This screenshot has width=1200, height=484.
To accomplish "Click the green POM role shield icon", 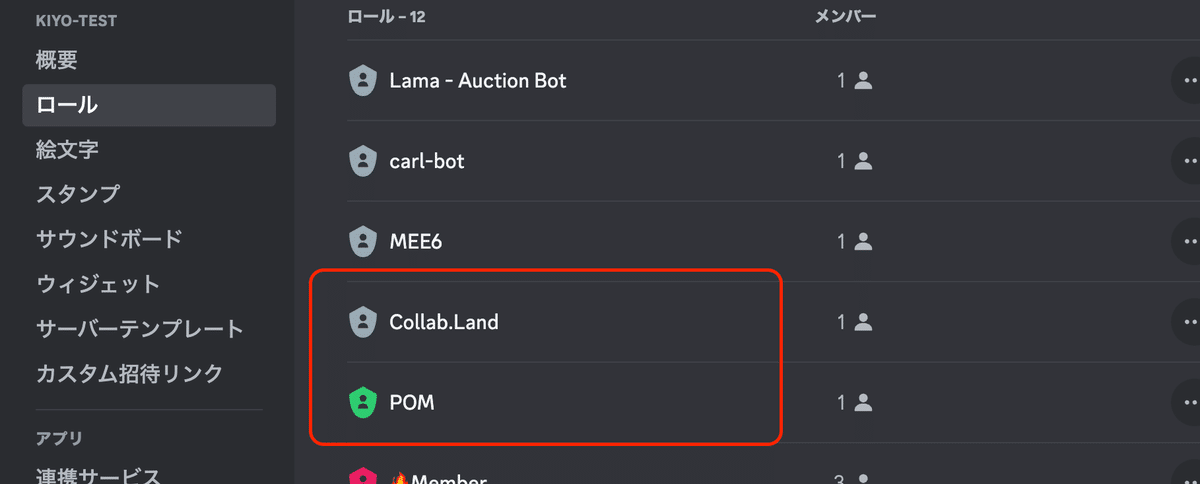I will (361, 403).
